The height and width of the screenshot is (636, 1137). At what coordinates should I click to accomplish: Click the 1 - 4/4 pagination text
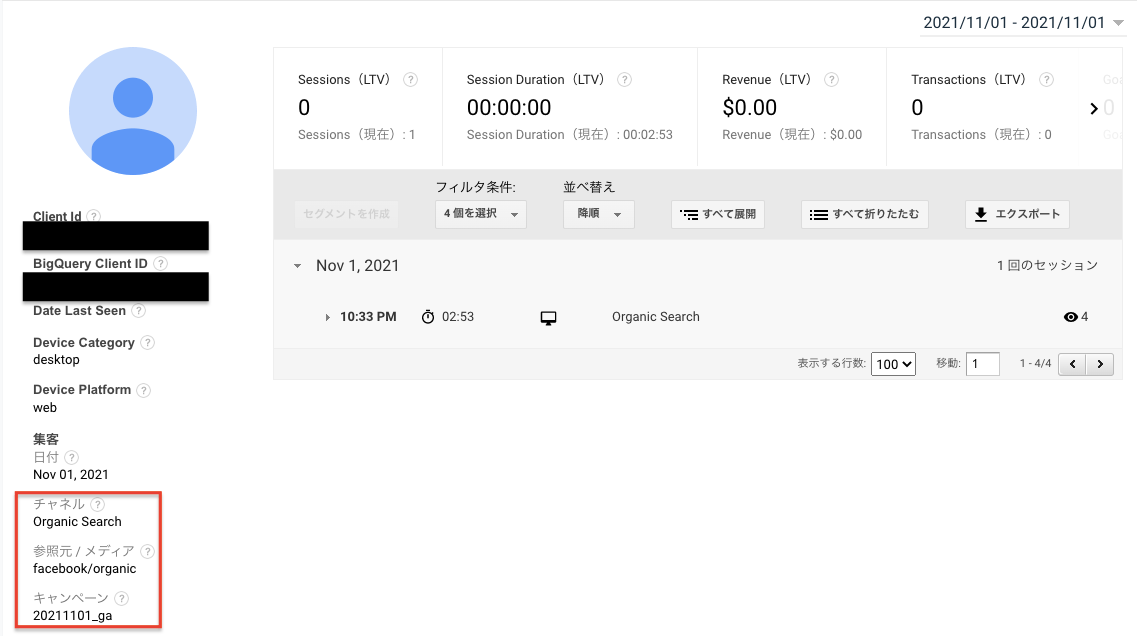1035,363
